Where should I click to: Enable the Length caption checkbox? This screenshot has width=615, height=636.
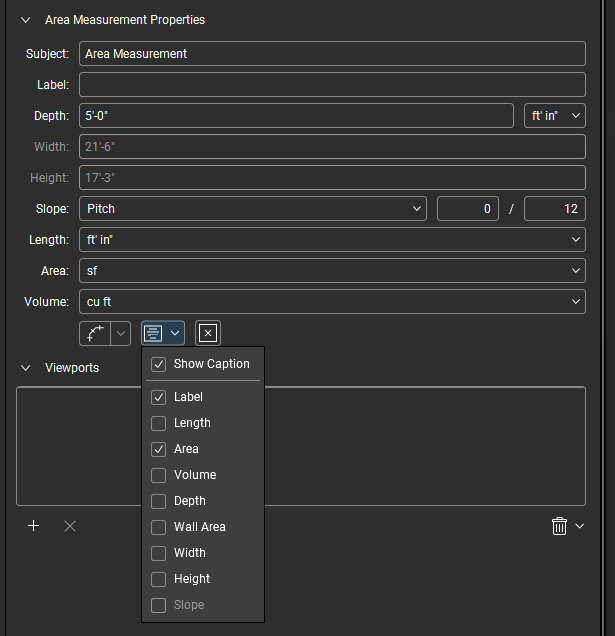159,423
